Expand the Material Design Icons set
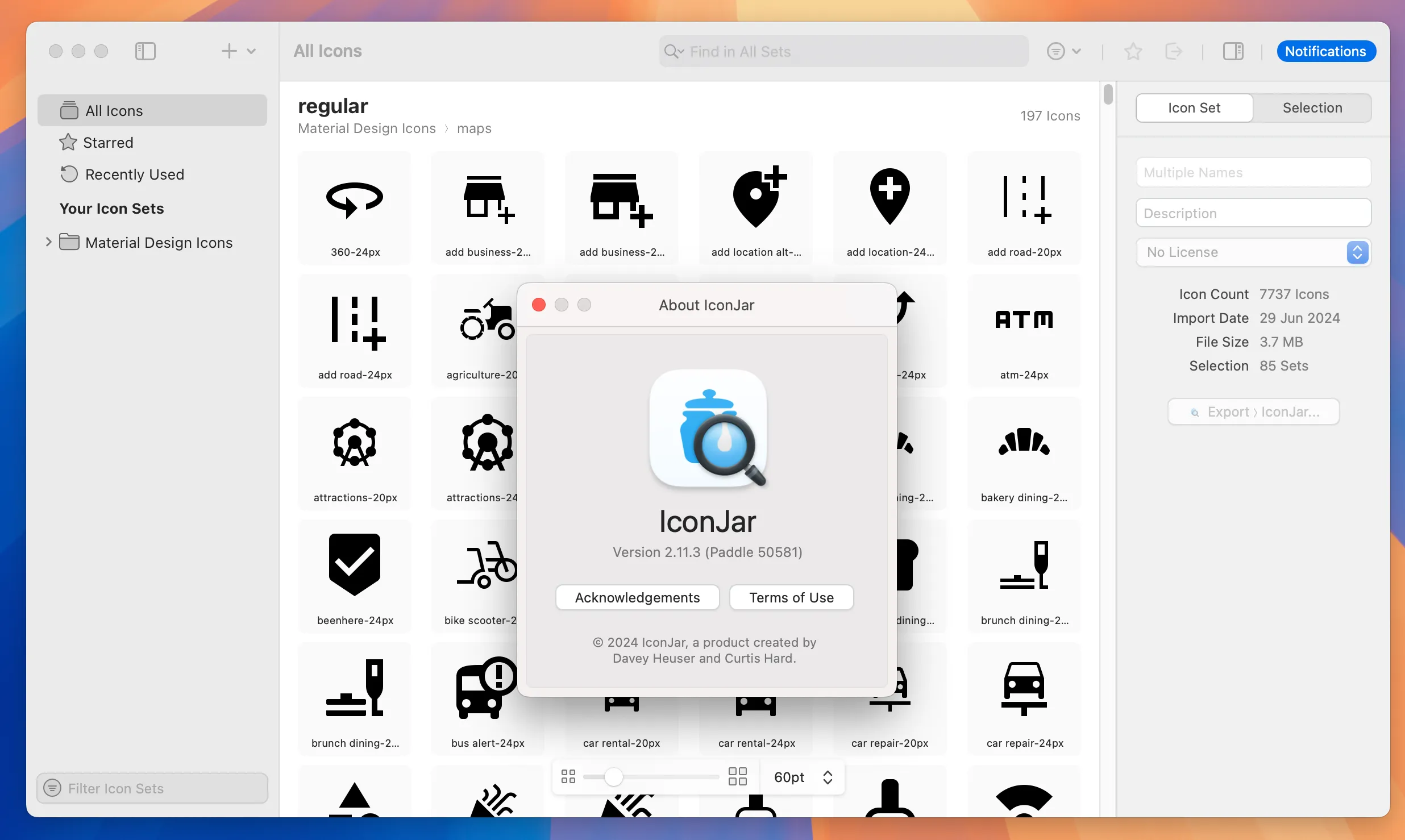The height and width of the screenshot is (840, 1405). coord(48,242)
